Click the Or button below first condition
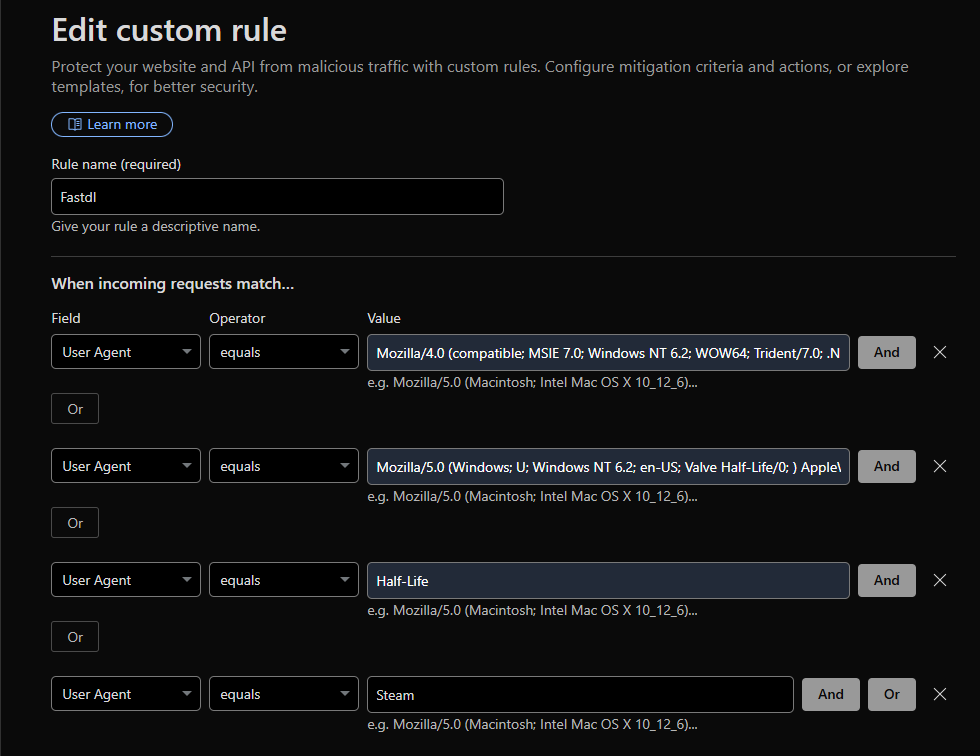980x756 pixels. tap(75, 409)
